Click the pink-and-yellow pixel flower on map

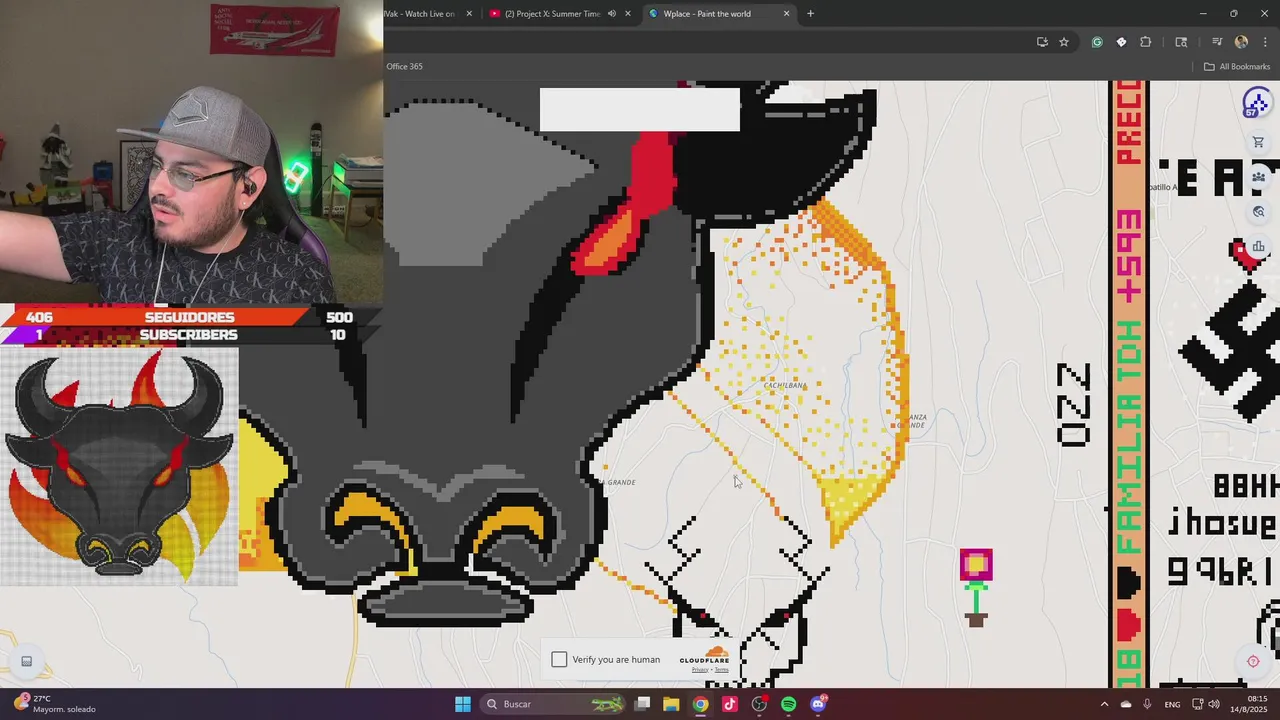coord(976,588)
